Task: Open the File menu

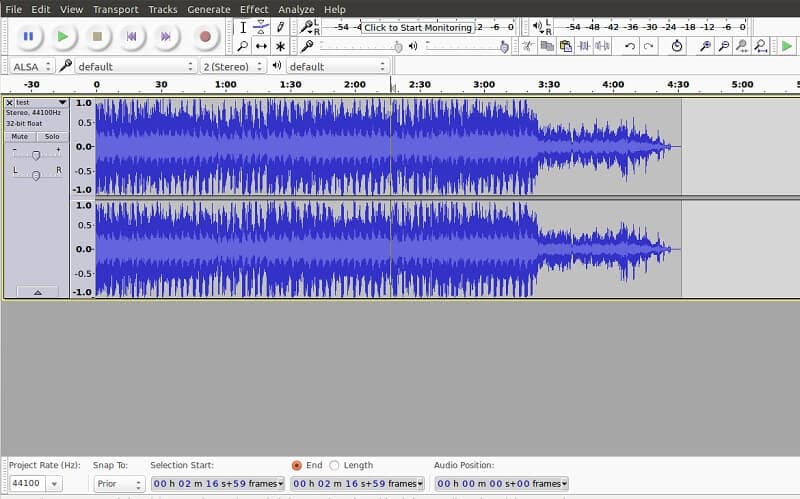Action: coord(14,9)
